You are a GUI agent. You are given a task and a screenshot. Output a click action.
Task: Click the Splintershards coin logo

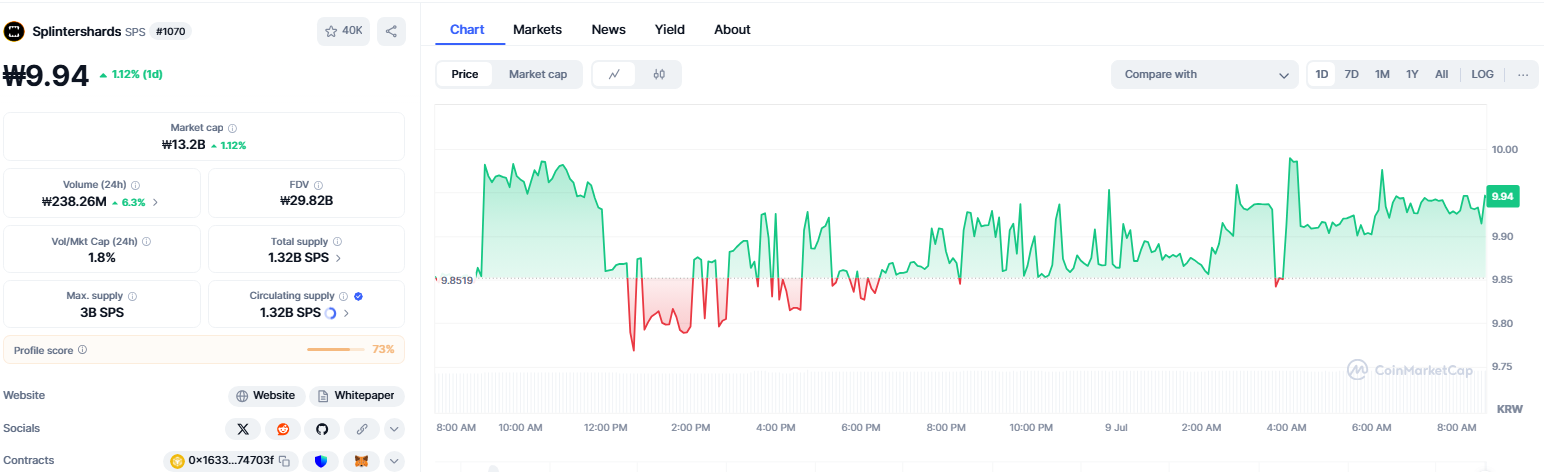click(14, 31)
